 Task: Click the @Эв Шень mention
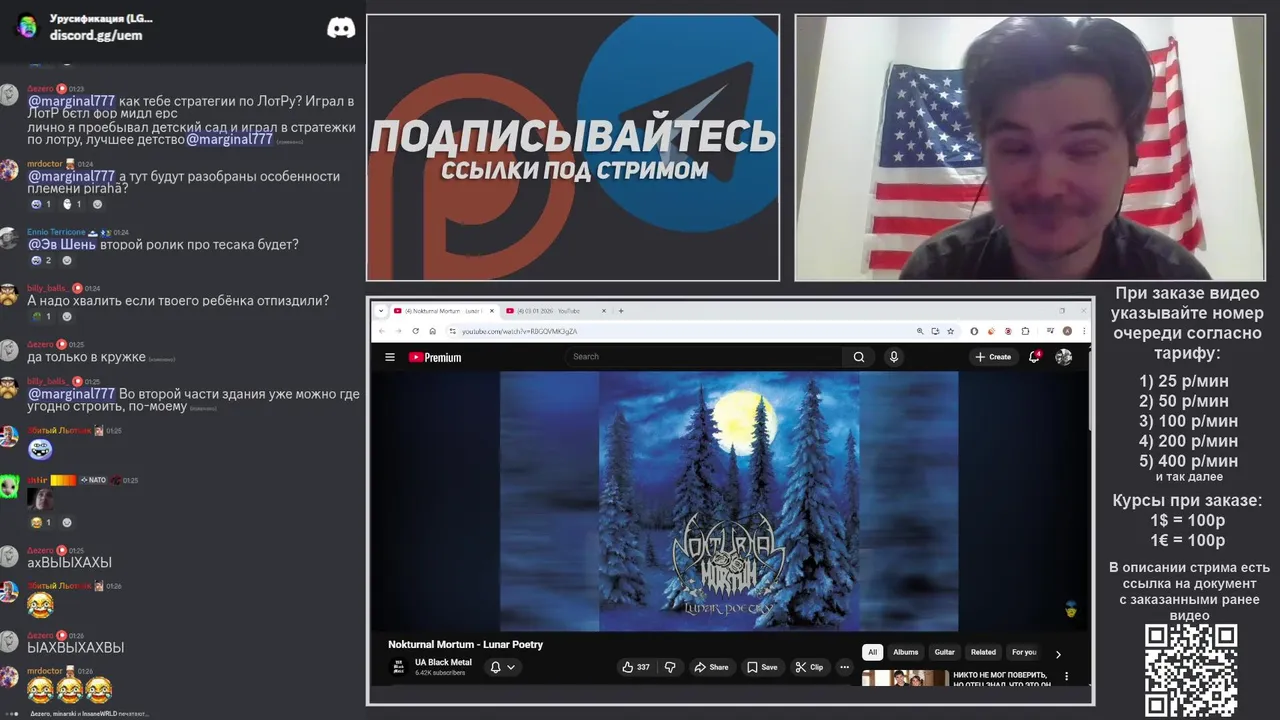click(62, 244)
